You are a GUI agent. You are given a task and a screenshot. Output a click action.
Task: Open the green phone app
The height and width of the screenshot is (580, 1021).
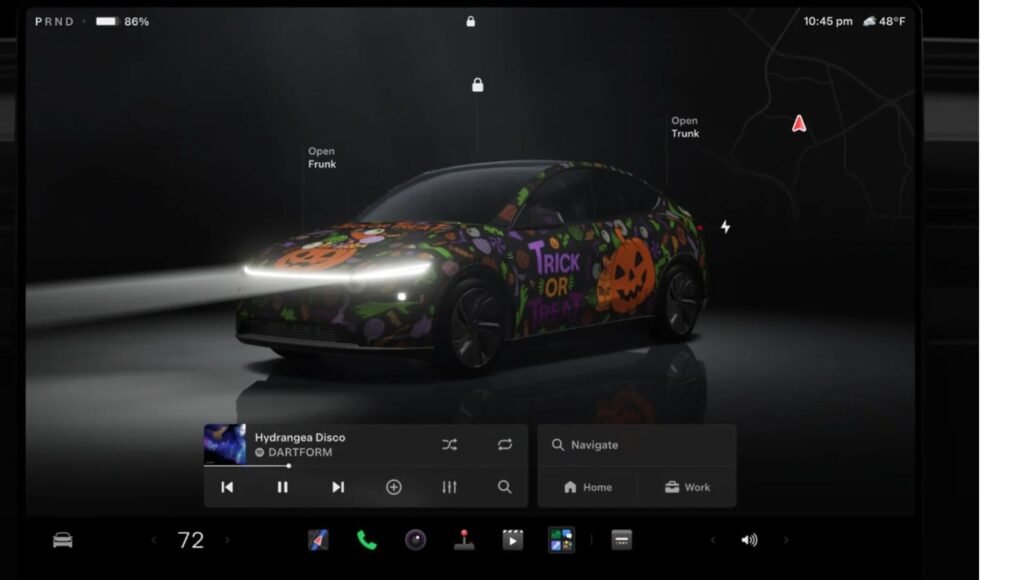367,540
